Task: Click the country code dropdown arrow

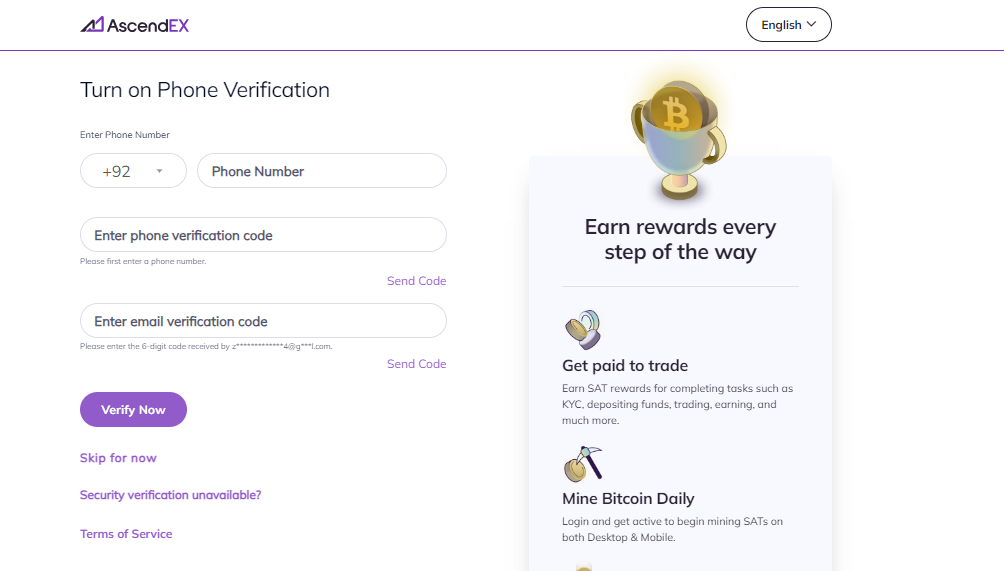Action: pos(159,171)
